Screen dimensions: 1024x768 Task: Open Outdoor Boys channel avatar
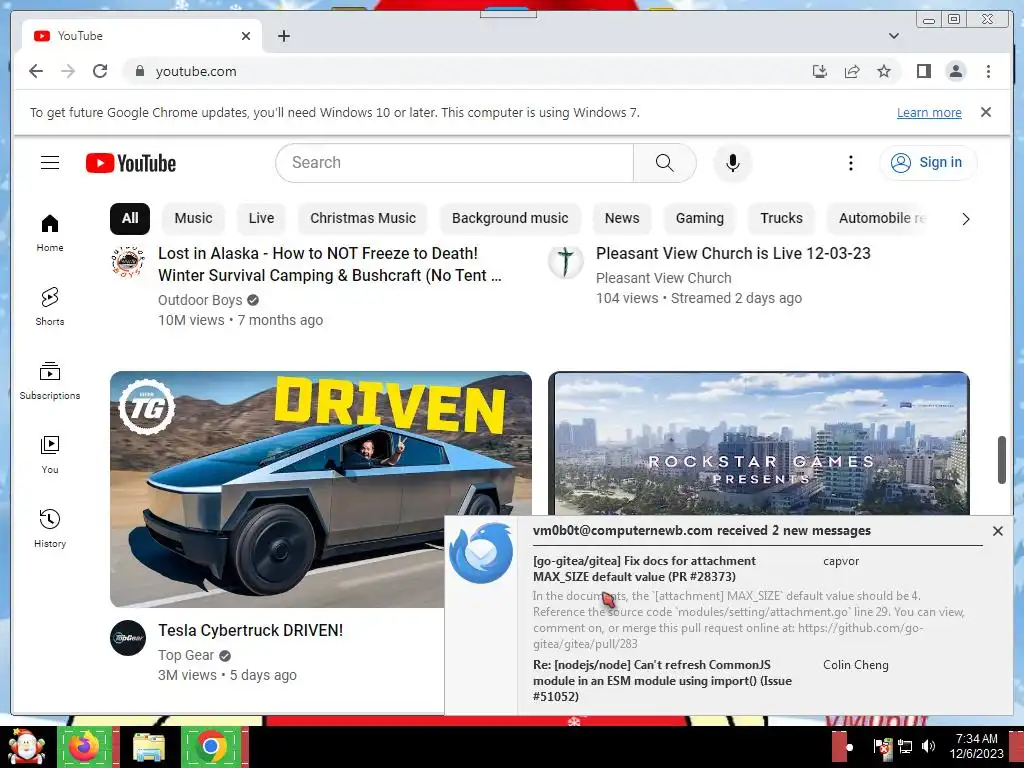pos(128,262)
